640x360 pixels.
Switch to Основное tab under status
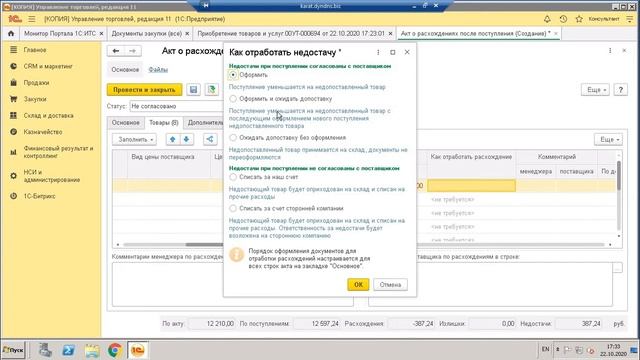pyautogui.click(x=126, y=122)
